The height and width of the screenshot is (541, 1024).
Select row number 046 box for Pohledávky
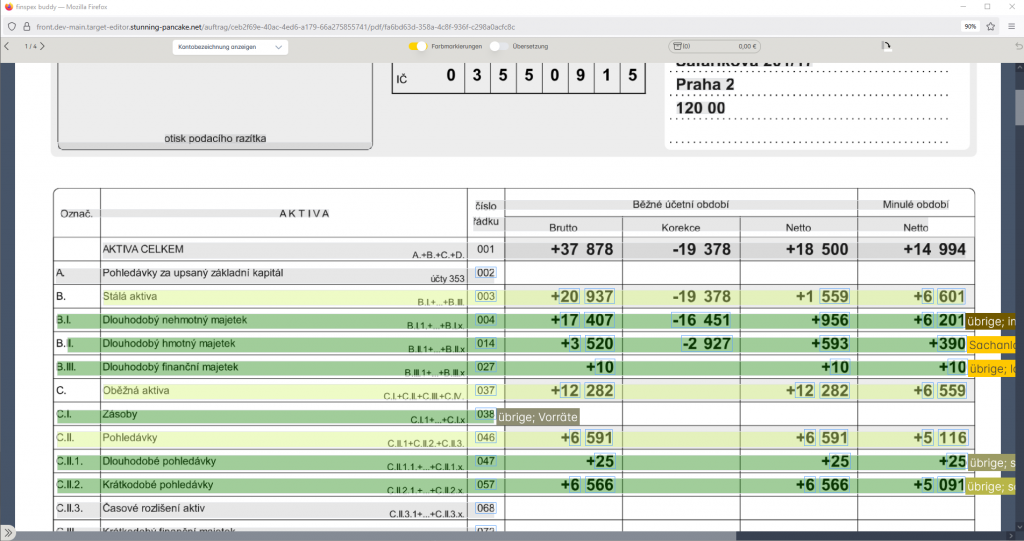(x=486, y=437)
